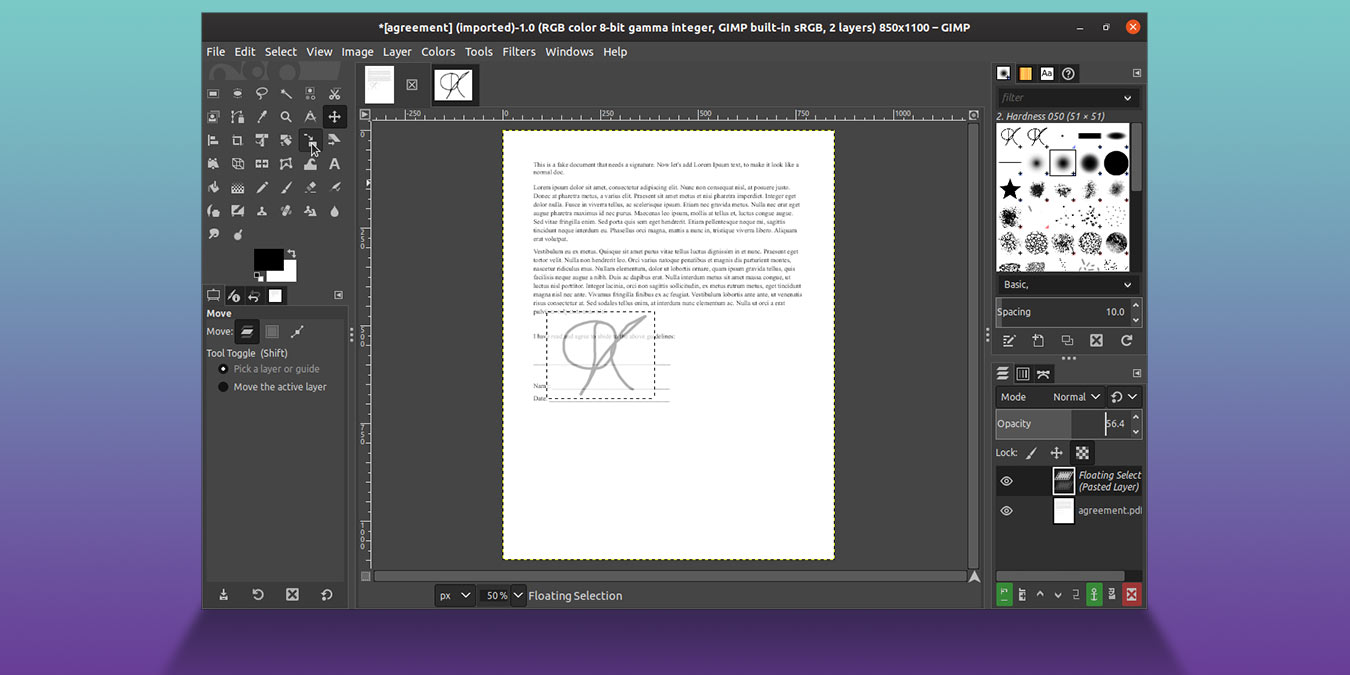This screenshot has height=675, width=1350.
Task: Select the Move the active layer option
Action: tap(222, 386)
